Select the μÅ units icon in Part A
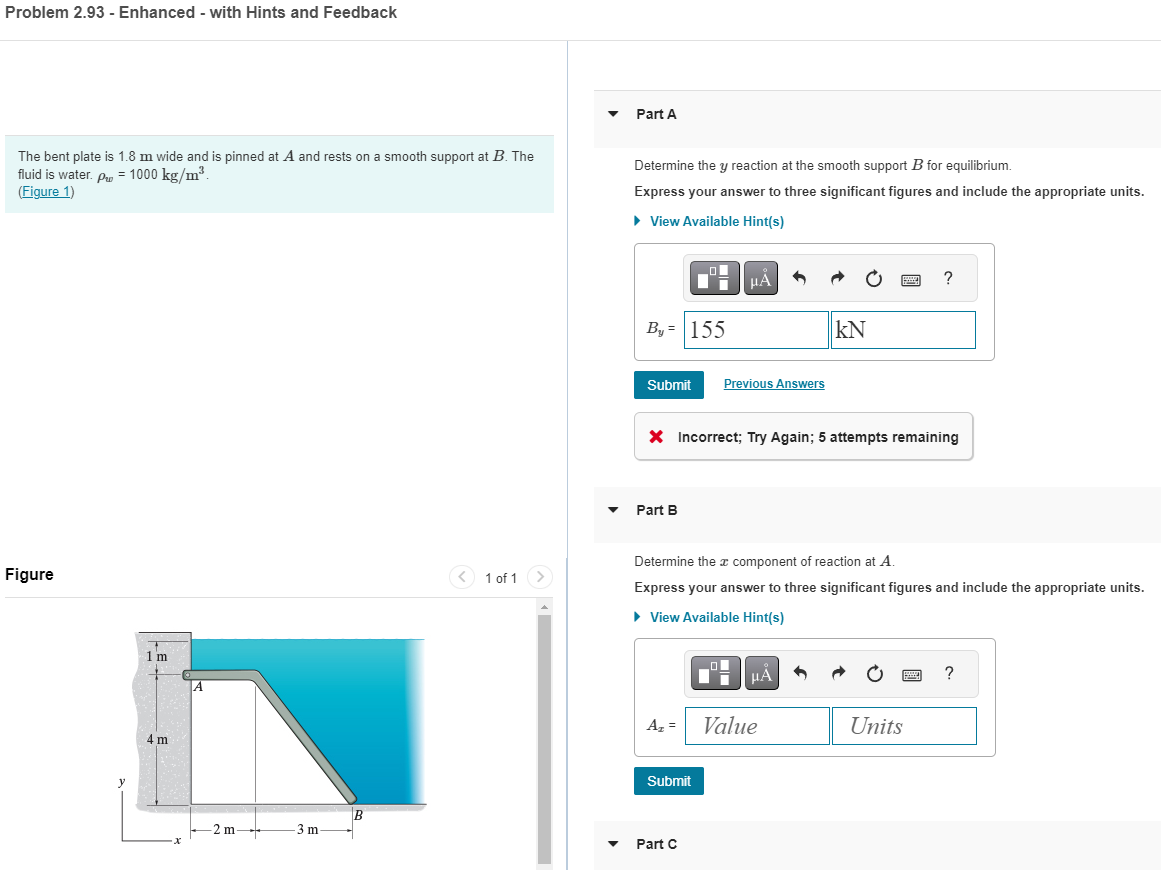 tap(760, 278)
